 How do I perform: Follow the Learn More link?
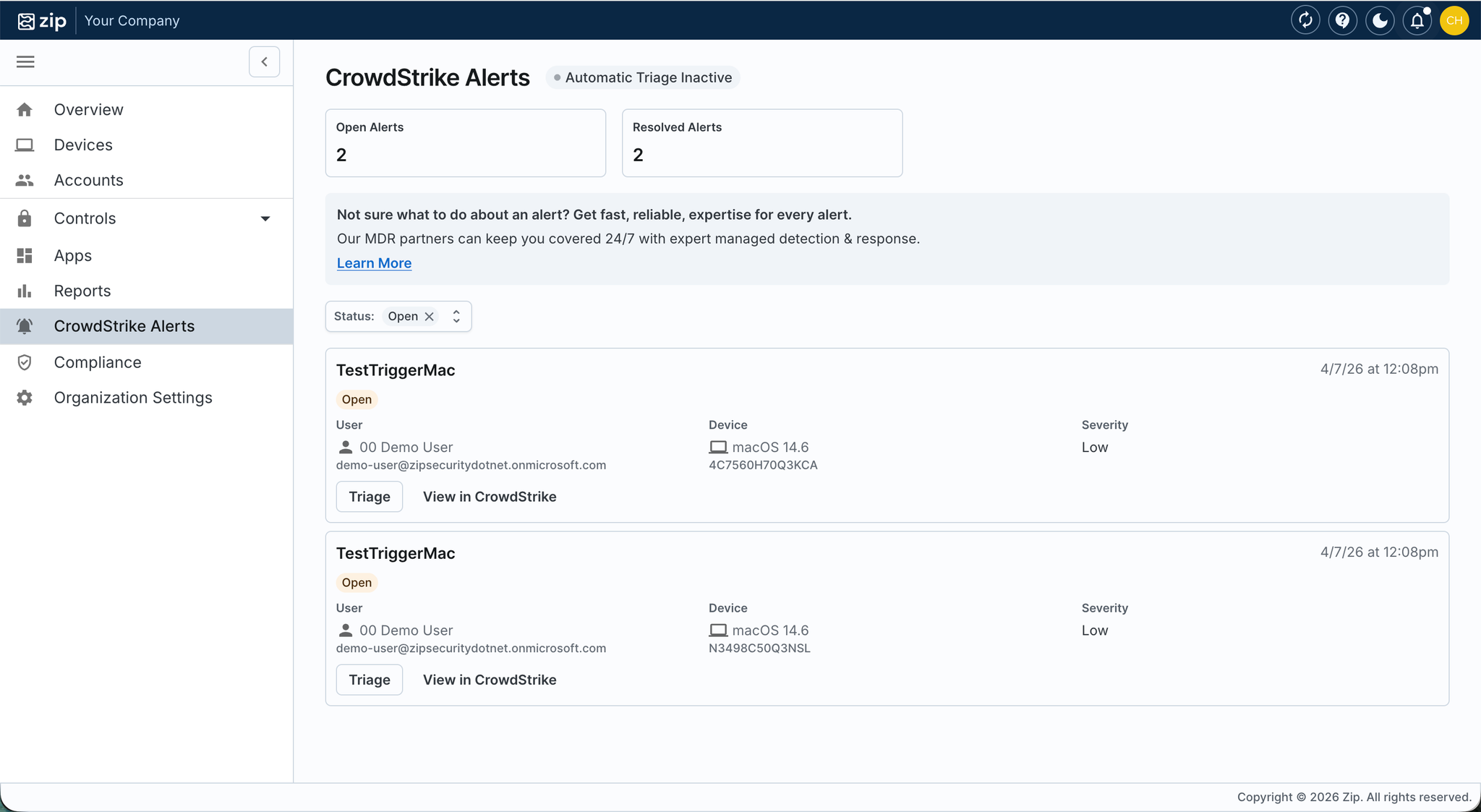click(x=374, y=263)
